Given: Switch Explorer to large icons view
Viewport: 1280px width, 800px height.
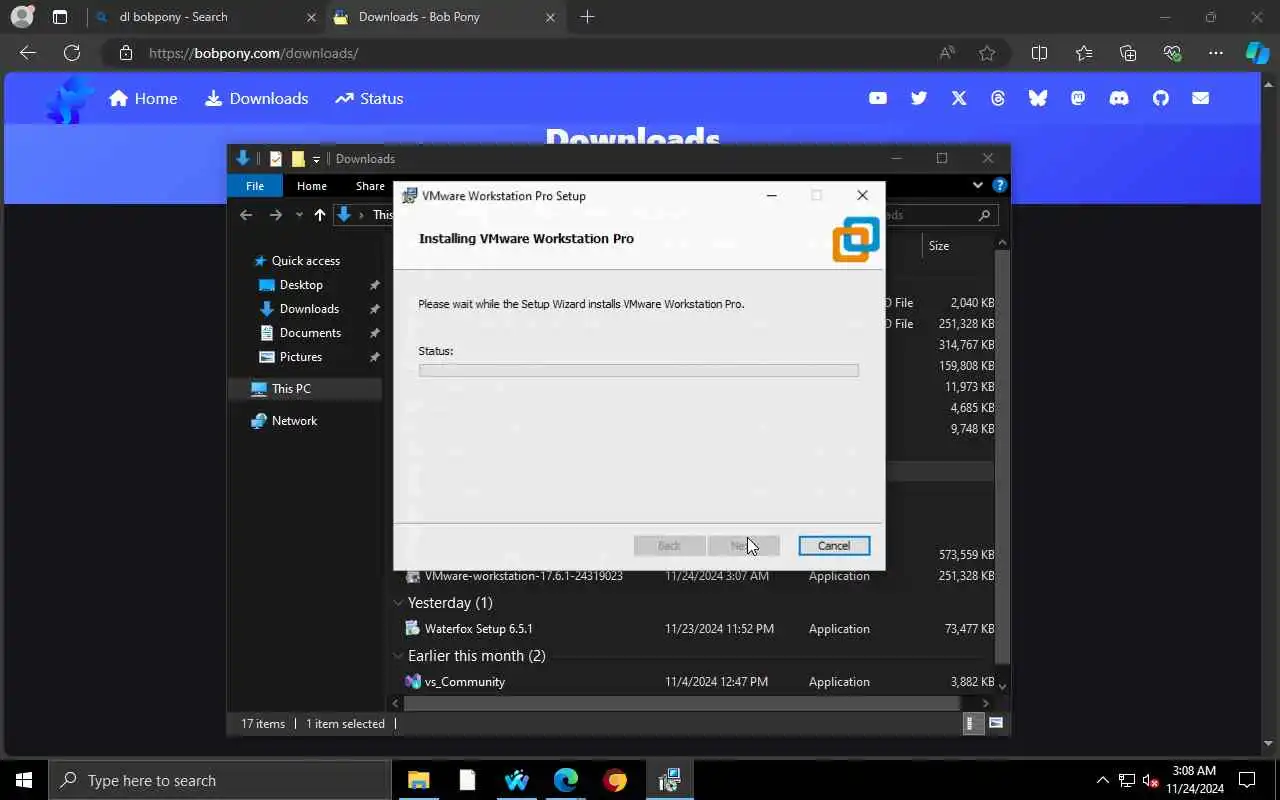Looking at the screenshot, I should pos(996,723).
